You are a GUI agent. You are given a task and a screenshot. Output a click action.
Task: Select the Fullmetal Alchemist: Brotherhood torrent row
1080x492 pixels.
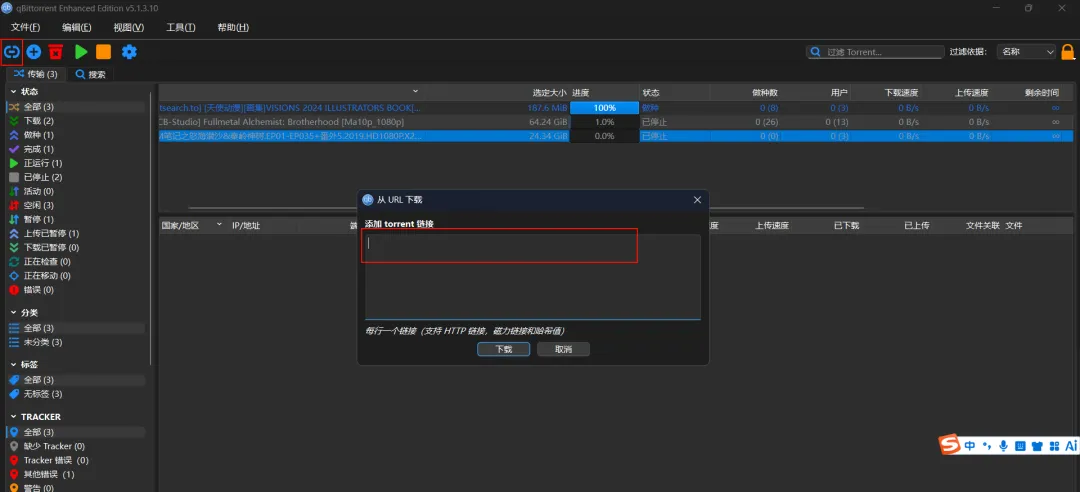pos(616,122)
